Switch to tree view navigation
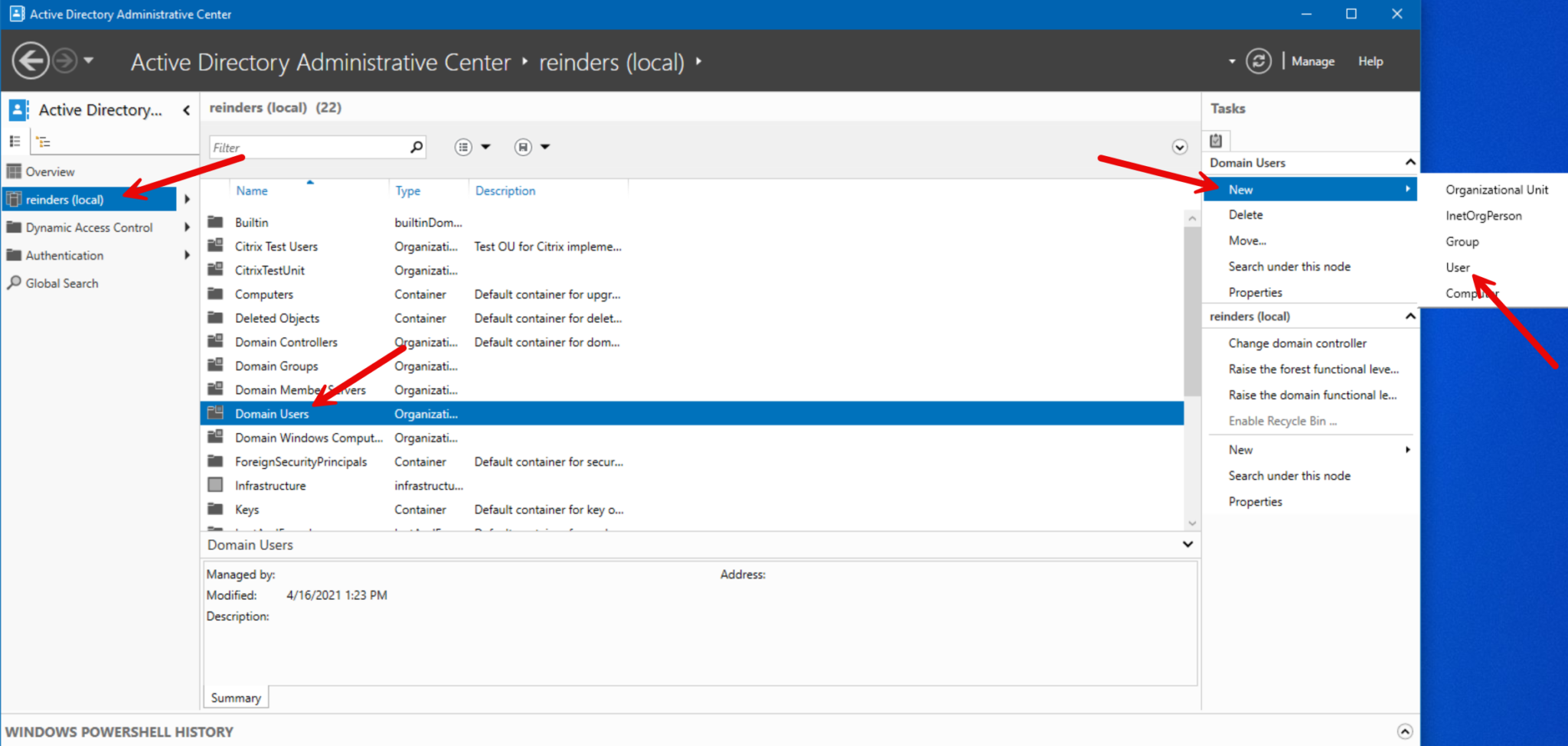Screen dimensions: 1568x746 click(44, 141)
